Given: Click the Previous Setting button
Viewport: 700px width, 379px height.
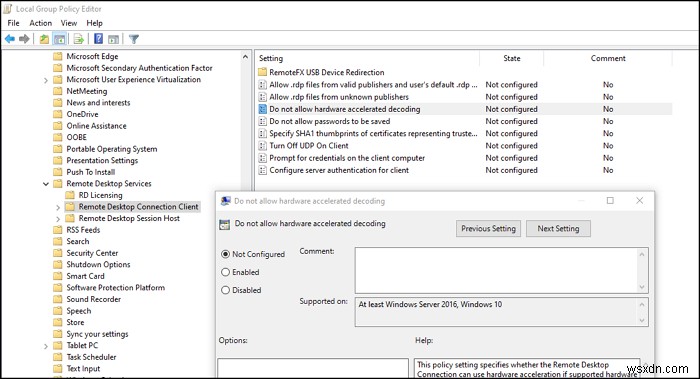Looking at the screenshot, I should coord(488,229).
